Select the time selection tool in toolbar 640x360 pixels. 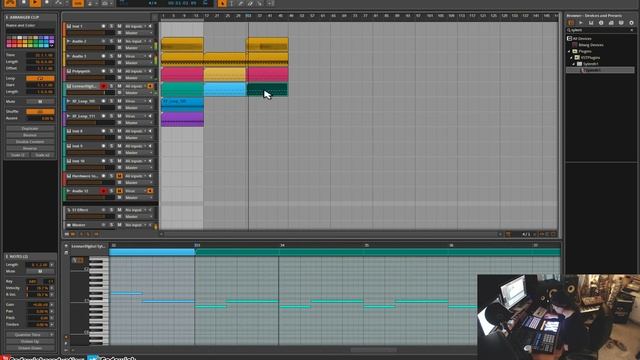tap(231, 3)
